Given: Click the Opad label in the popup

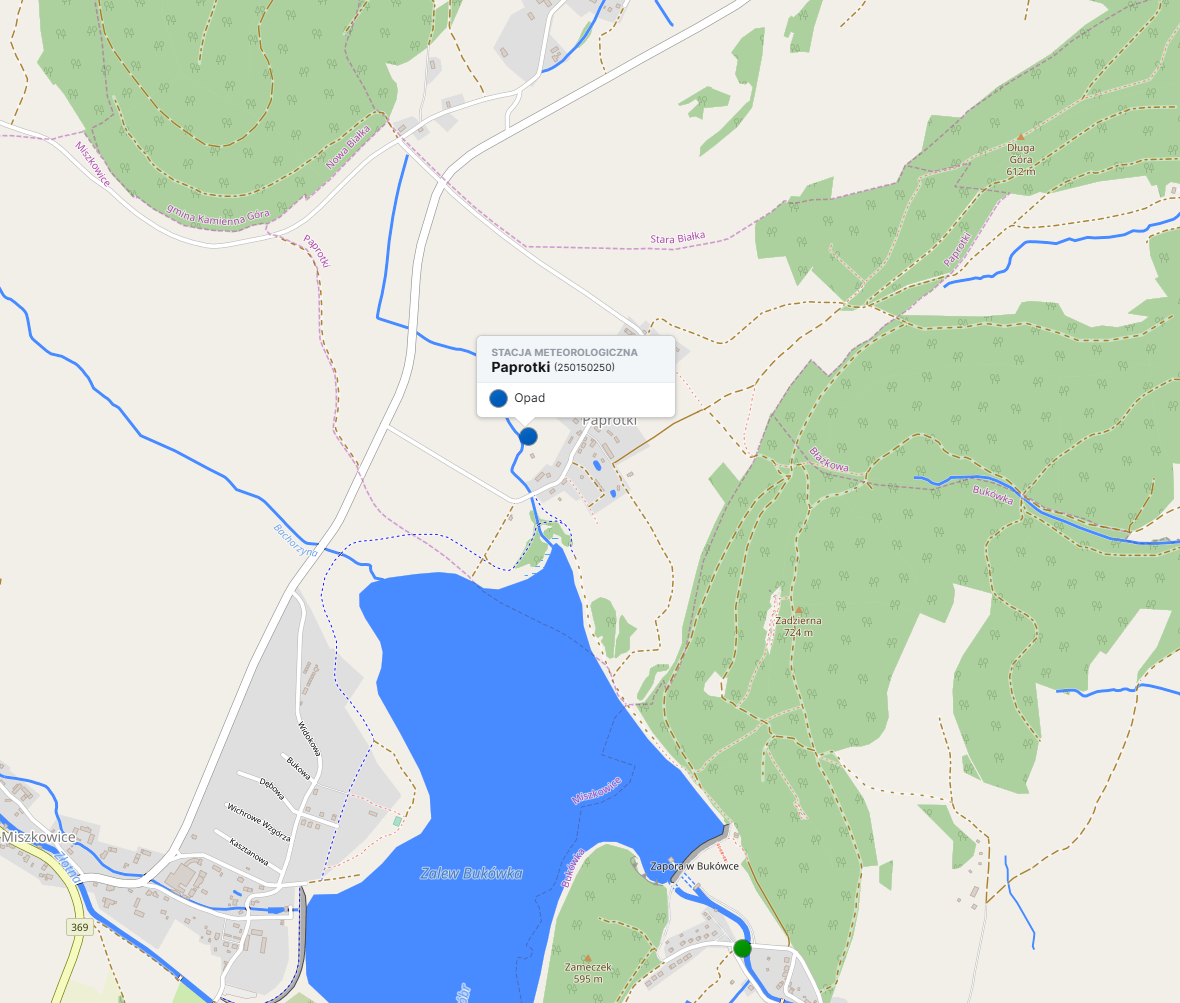Looking at the screenshot, I should coord(530,398).
